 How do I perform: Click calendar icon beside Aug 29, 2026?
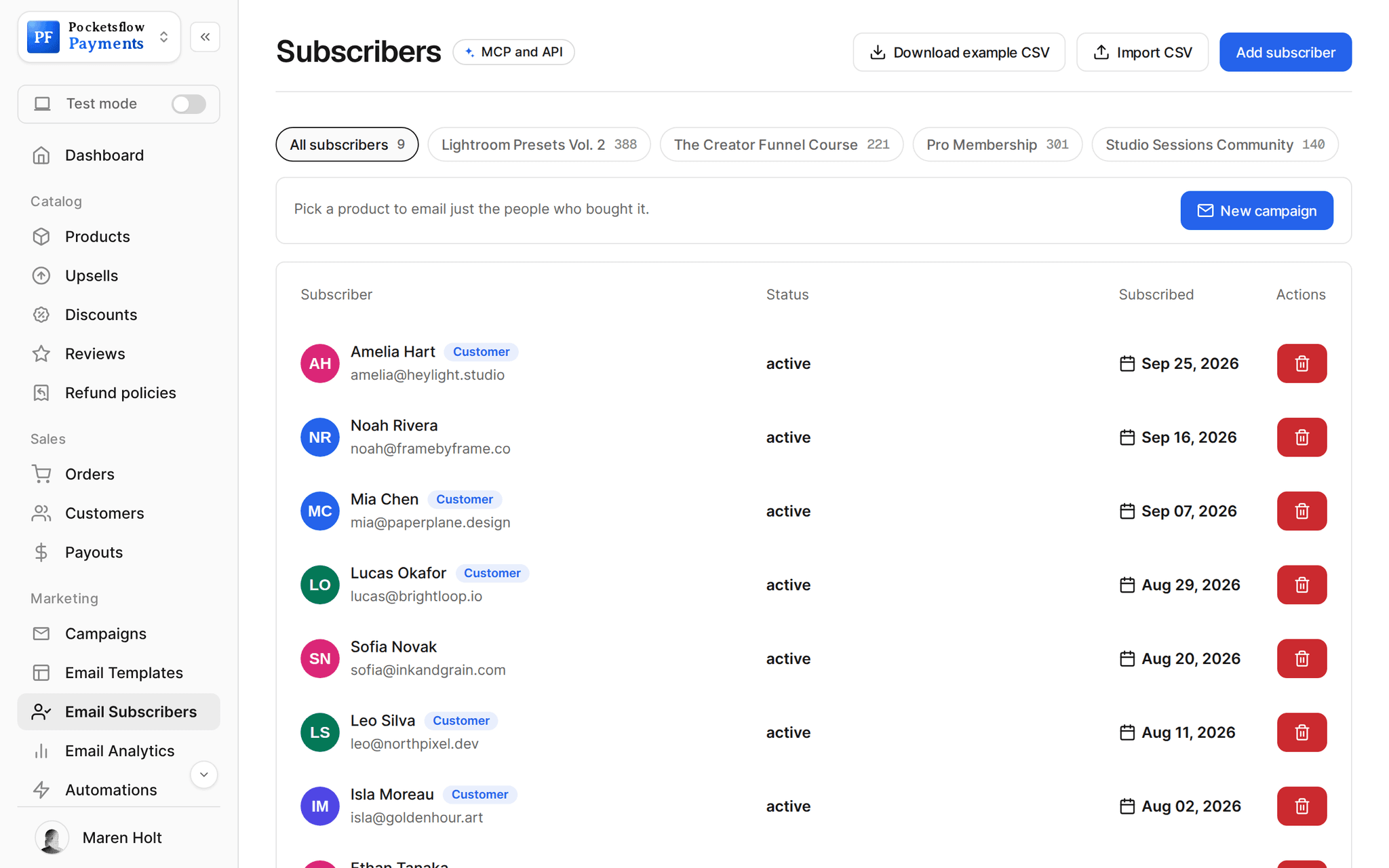coord(1127,585)
